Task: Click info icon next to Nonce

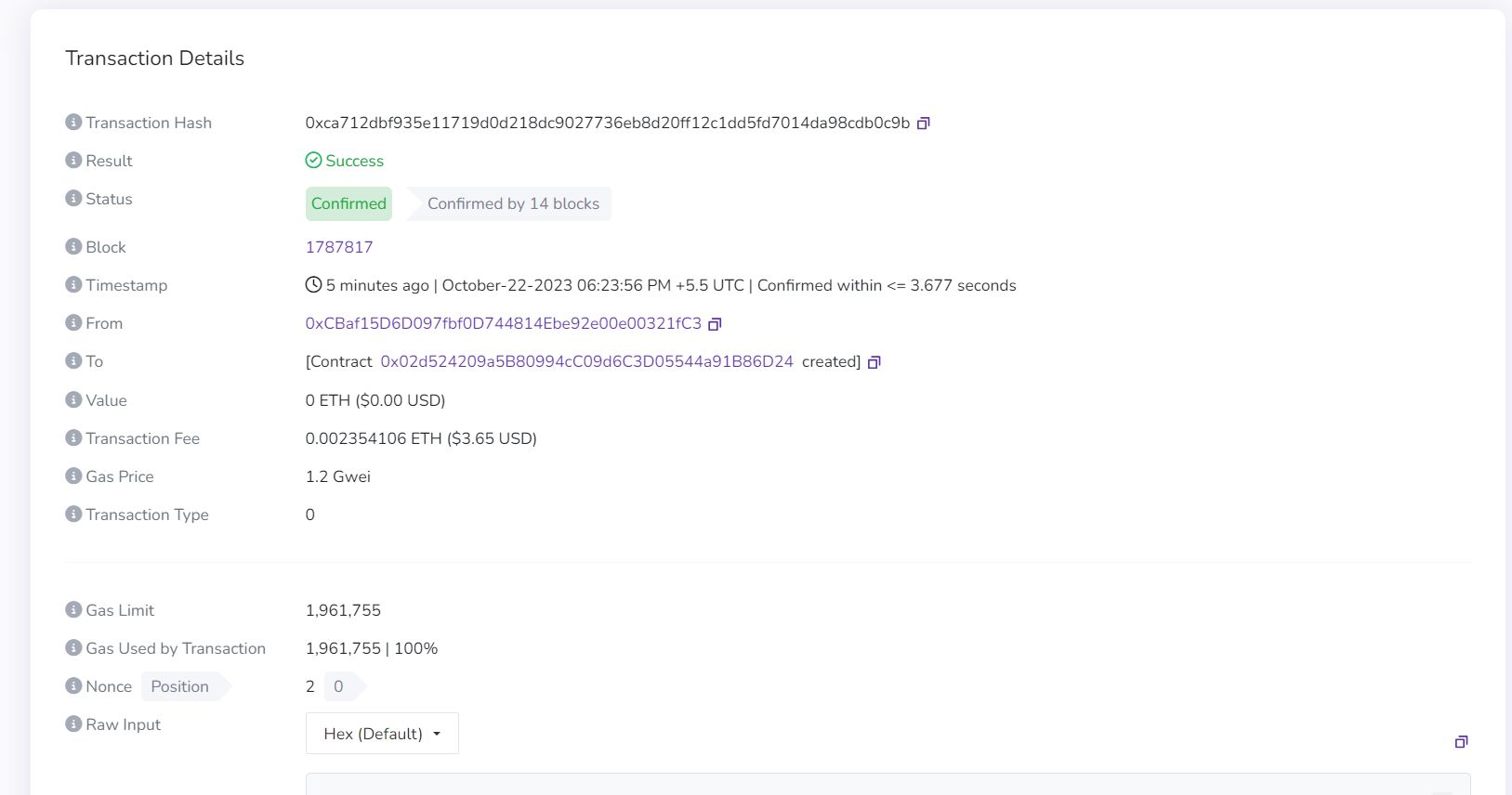Action: (x=73, y=685)
